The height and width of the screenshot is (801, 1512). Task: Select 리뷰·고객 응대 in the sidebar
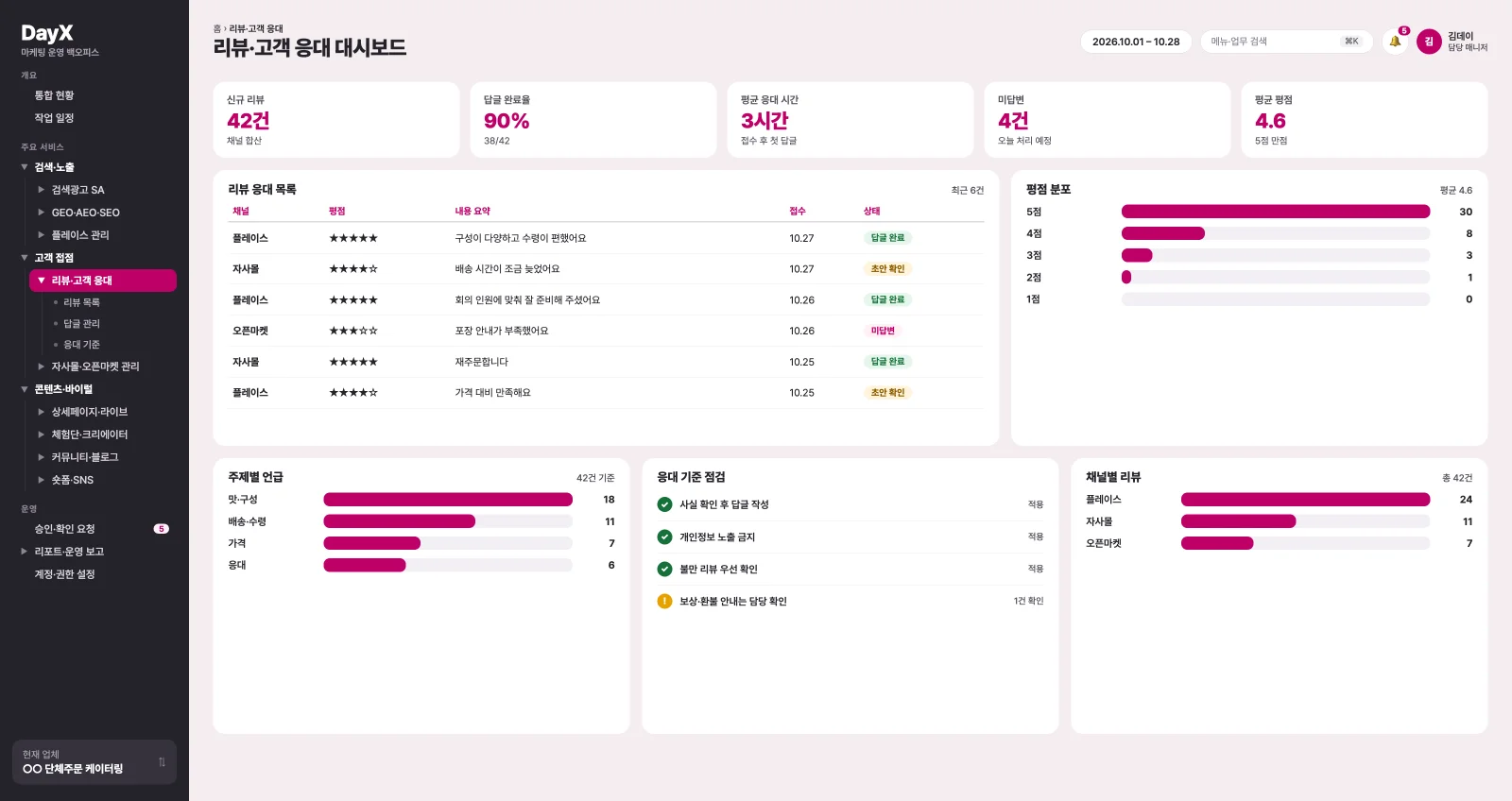[x=102, y=281]
